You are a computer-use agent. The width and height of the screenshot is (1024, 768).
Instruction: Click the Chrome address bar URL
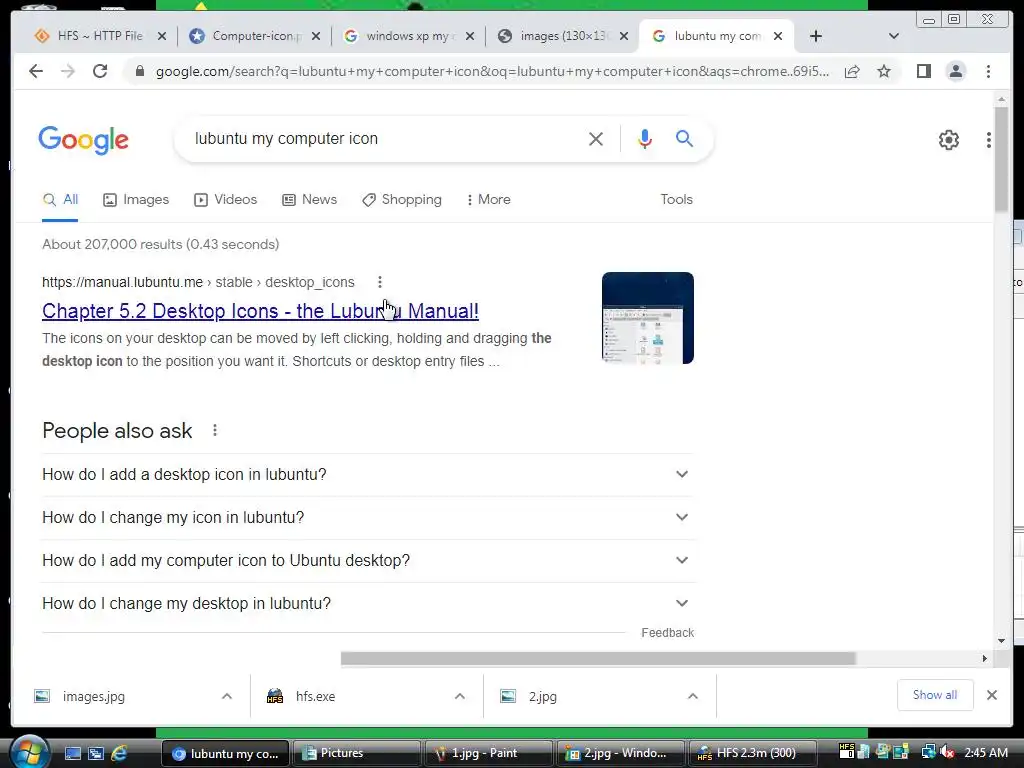pyautogui.click(x=492, y=71)
